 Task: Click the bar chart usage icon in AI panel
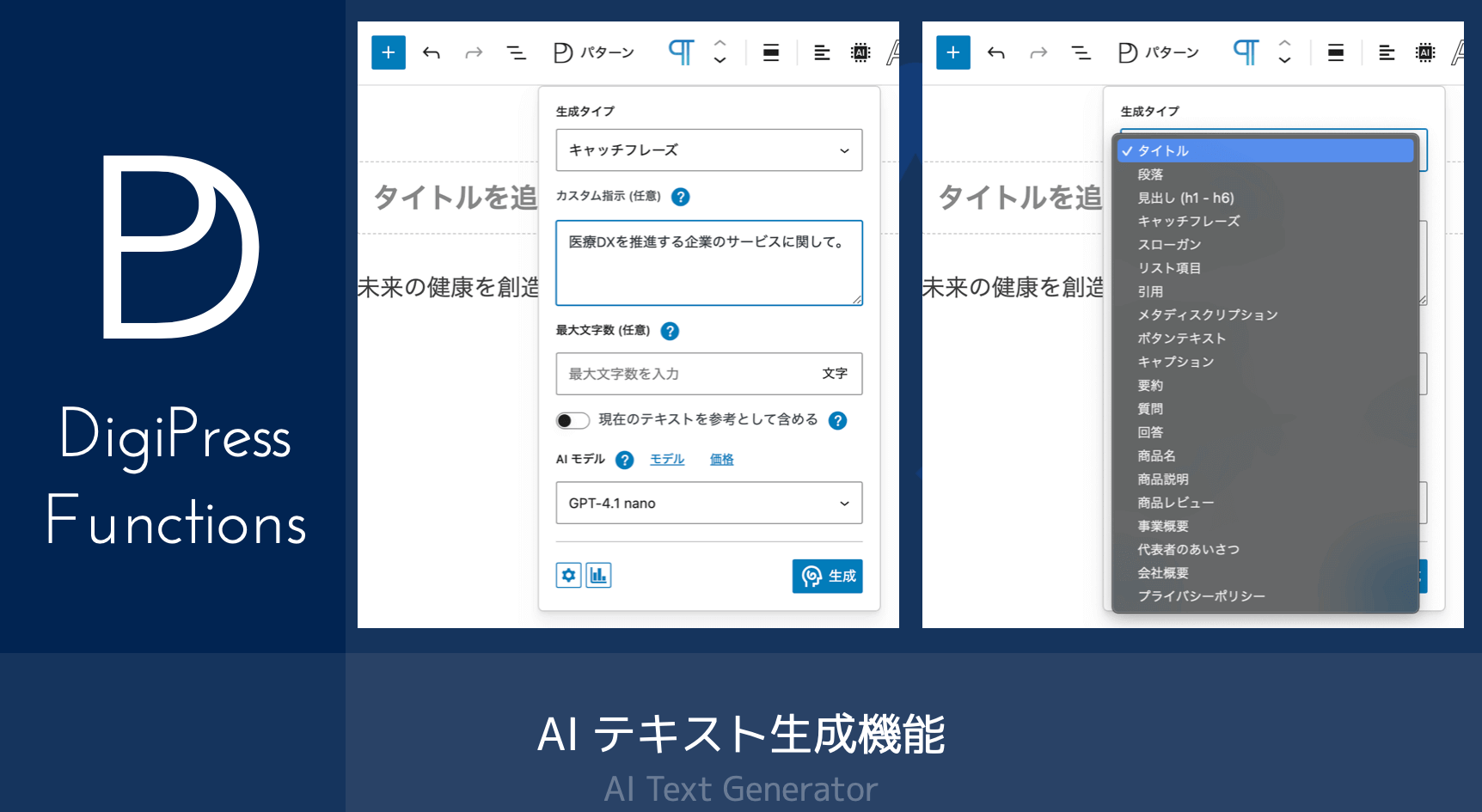[x=598, y=575]
